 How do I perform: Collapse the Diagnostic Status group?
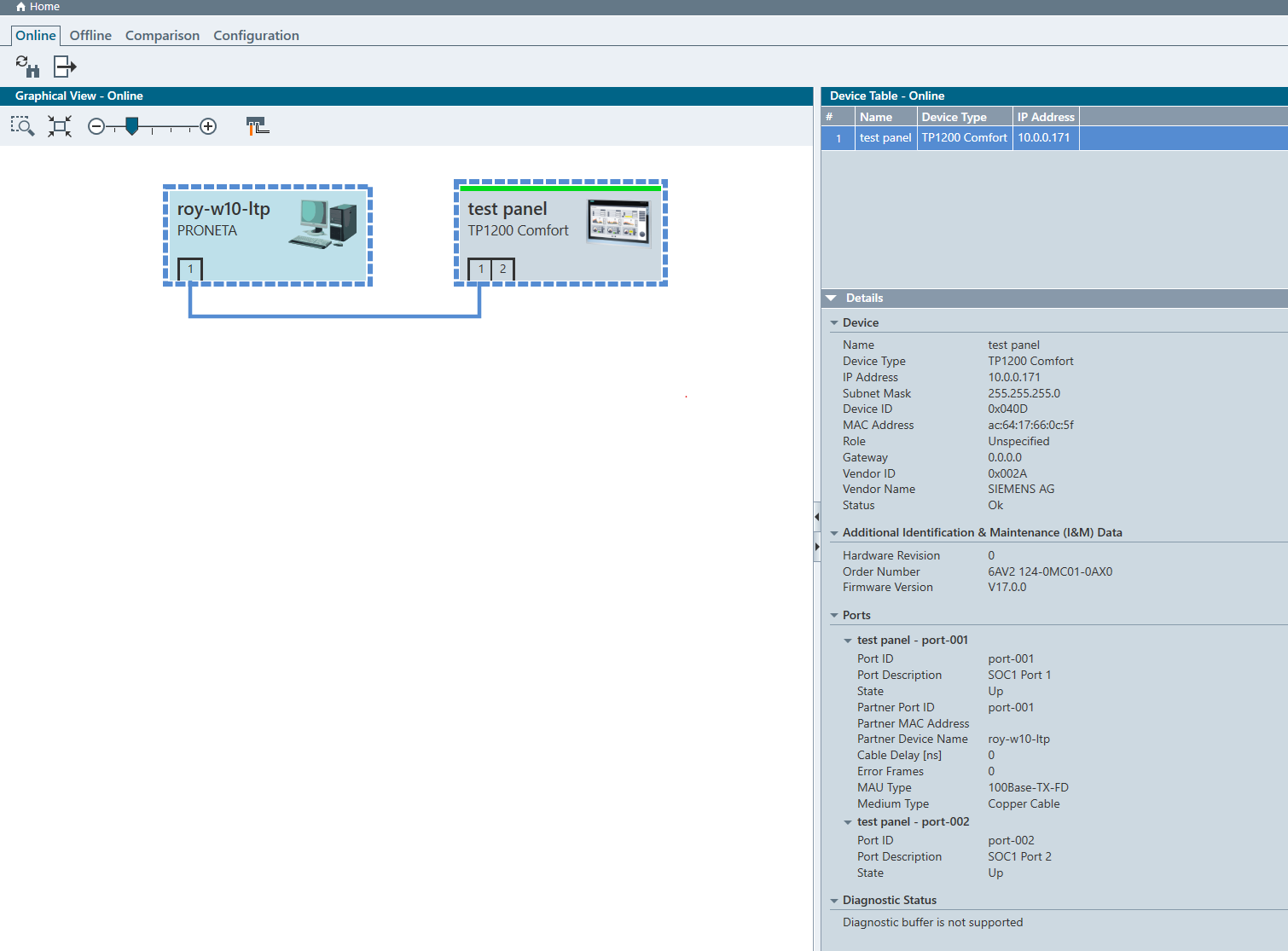click(x=834, y=901)
